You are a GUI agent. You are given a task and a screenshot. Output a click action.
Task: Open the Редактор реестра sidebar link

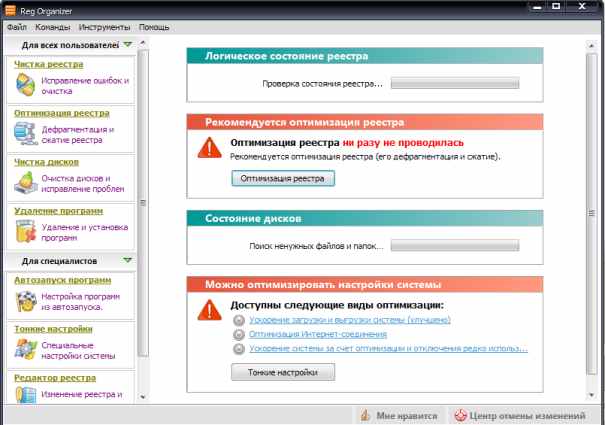point(55,378)
